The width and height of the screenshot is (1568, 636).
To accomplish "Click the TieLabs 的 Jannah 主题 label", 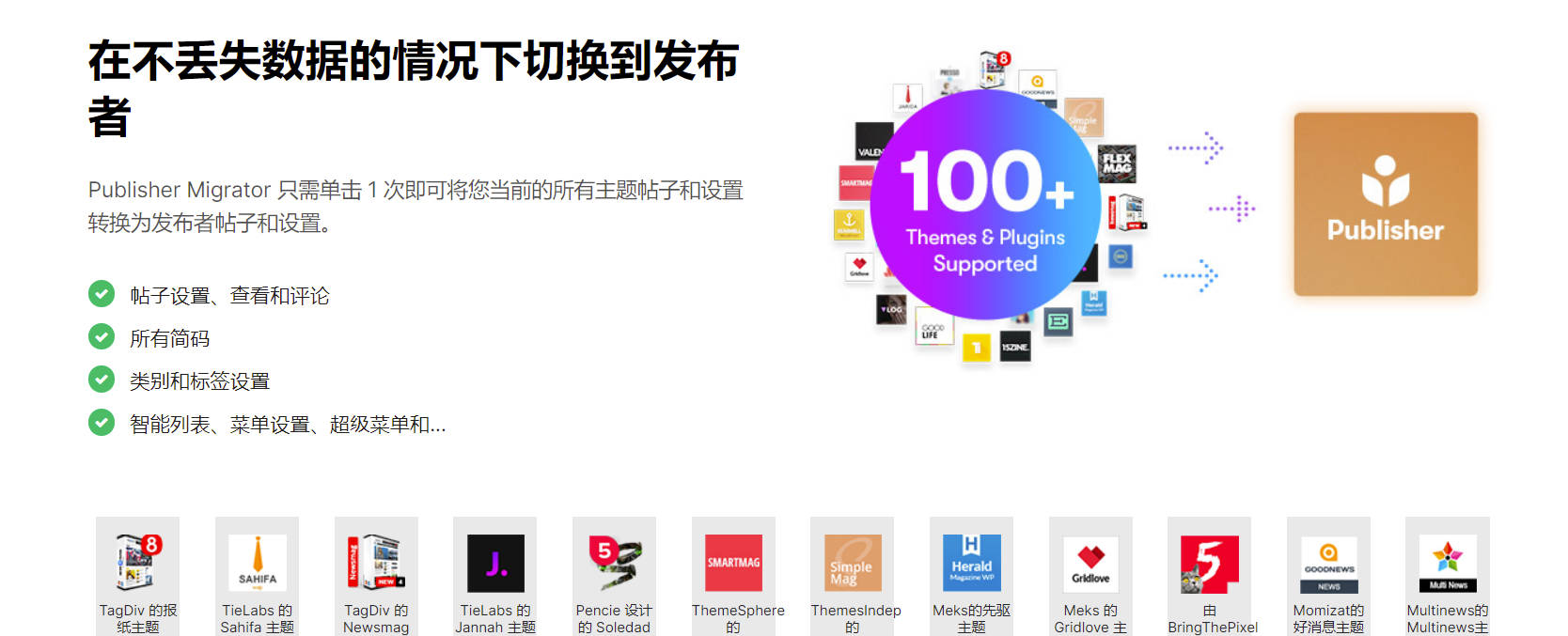I will (x=495, y=618).
